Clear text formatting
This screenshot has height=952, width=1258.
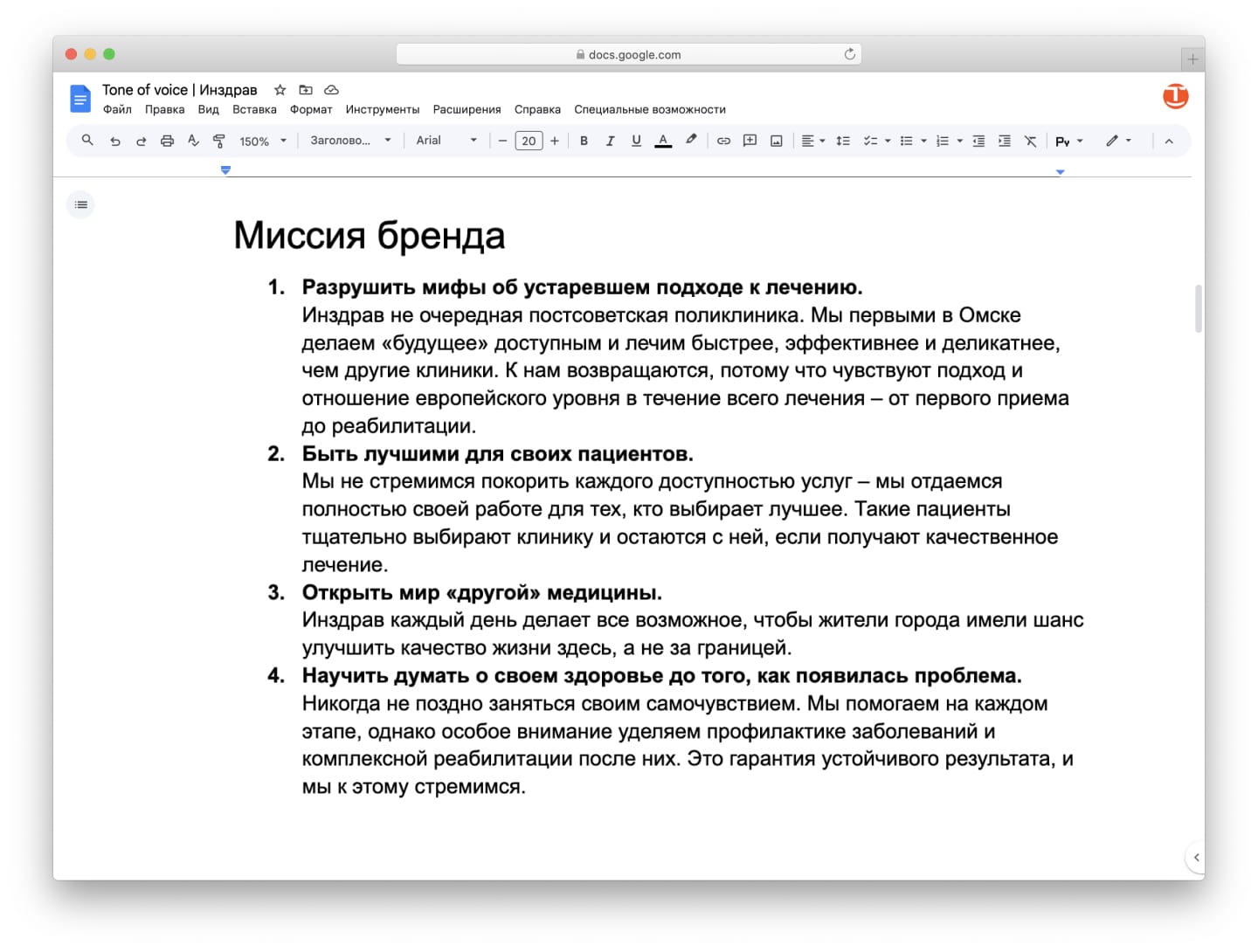coord(1031,141)
